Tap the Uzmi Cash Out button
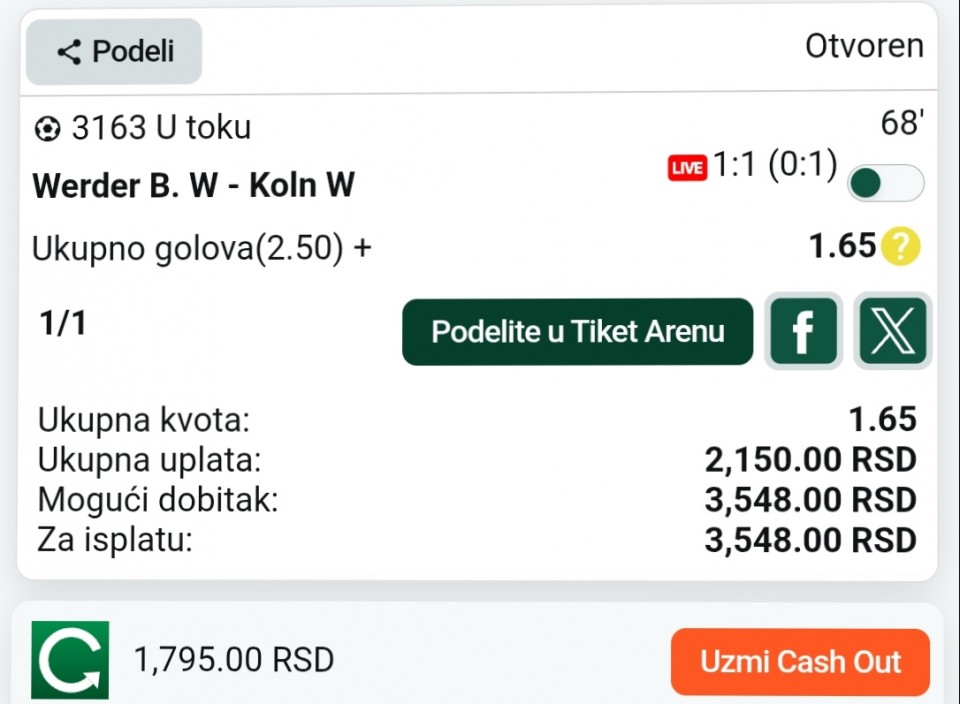Viewport: 960px width, 704px height. 800,661
